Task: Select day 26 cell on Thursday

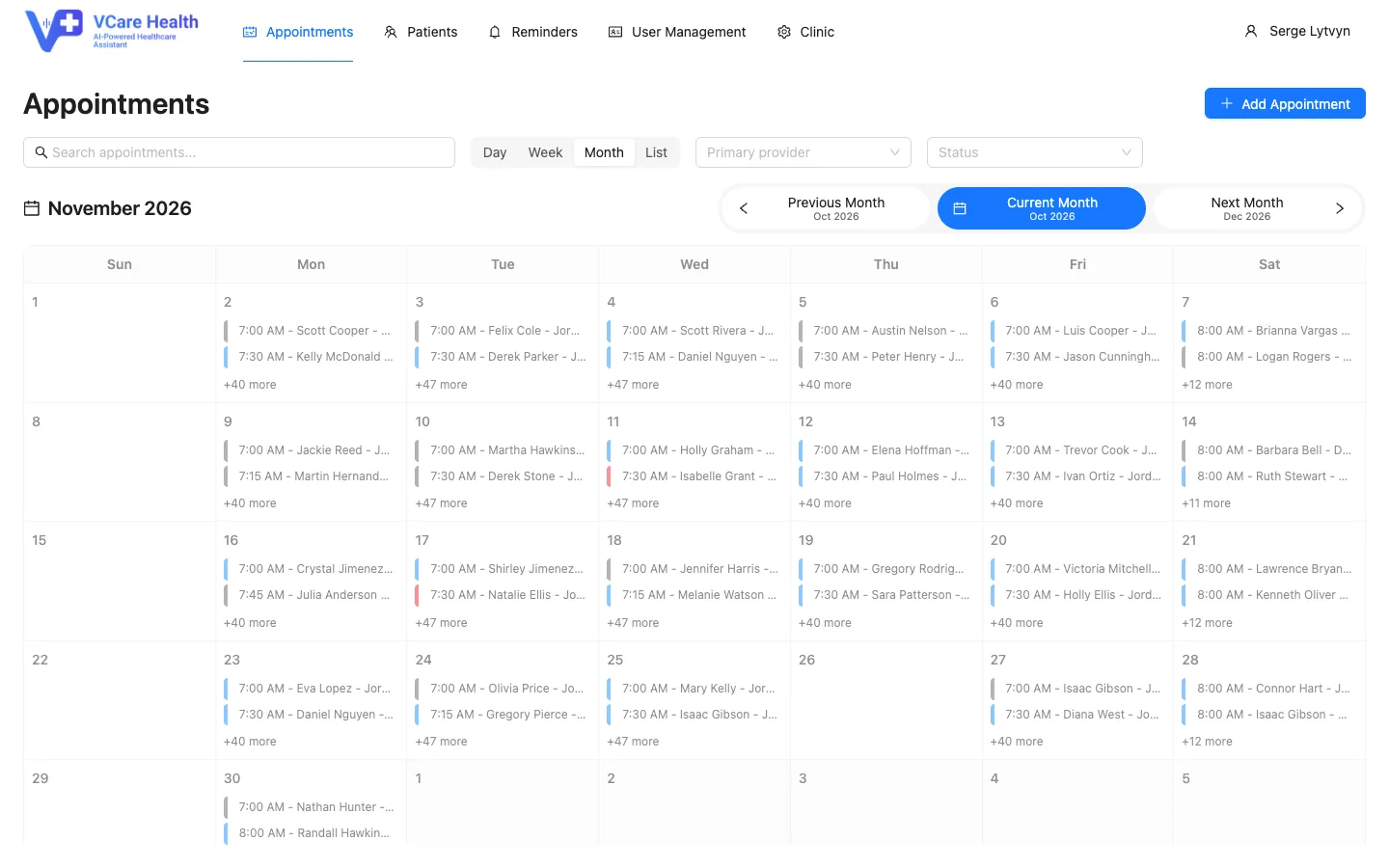Action: (885, 700)
